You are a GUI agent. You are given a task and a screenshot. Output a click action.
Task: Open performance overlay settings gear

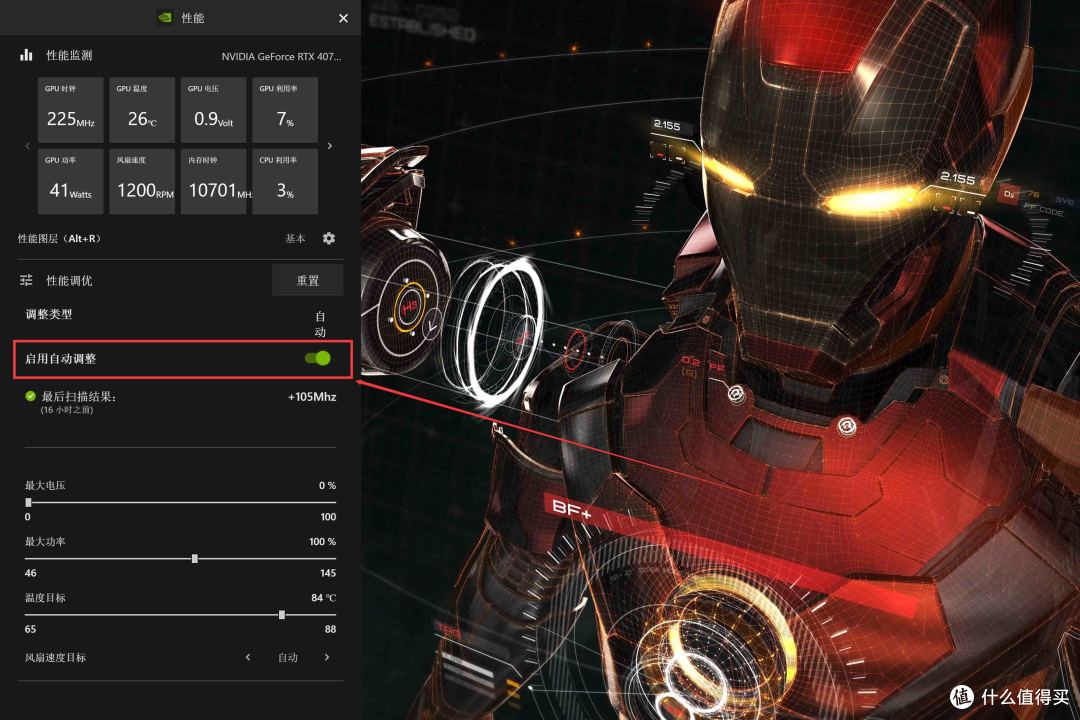click(329, 238)
